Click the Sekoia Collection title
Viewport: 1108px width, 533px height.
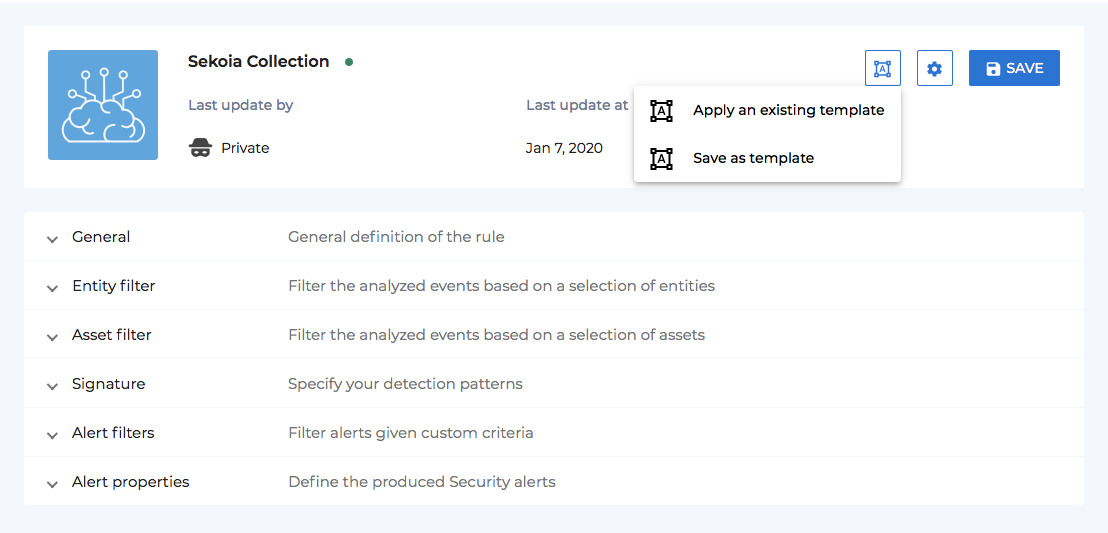(x=259, y=62)
